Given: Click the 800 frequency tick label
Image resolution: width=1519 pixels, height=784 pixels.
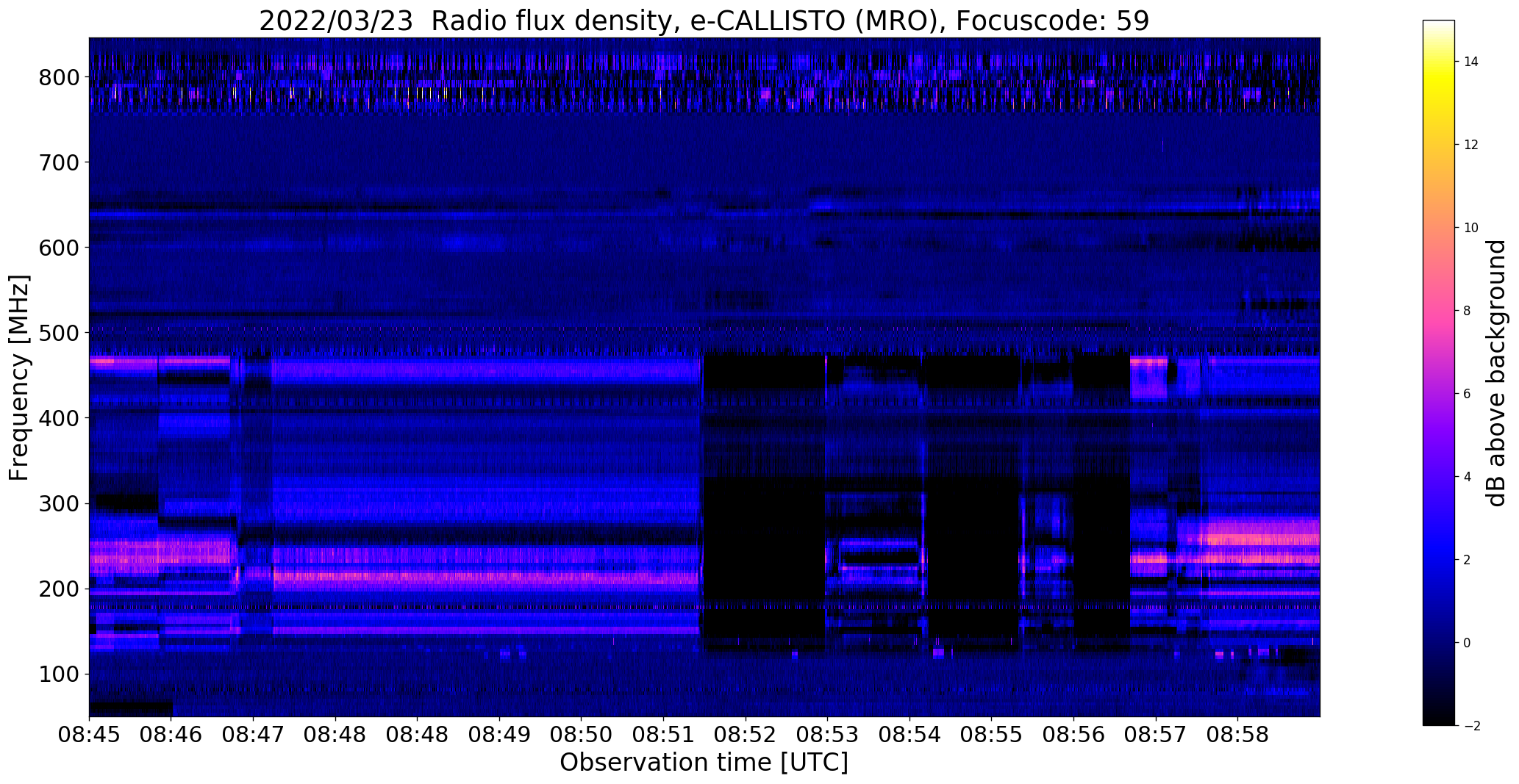Looking at the screenshot, I should (59, 77).
